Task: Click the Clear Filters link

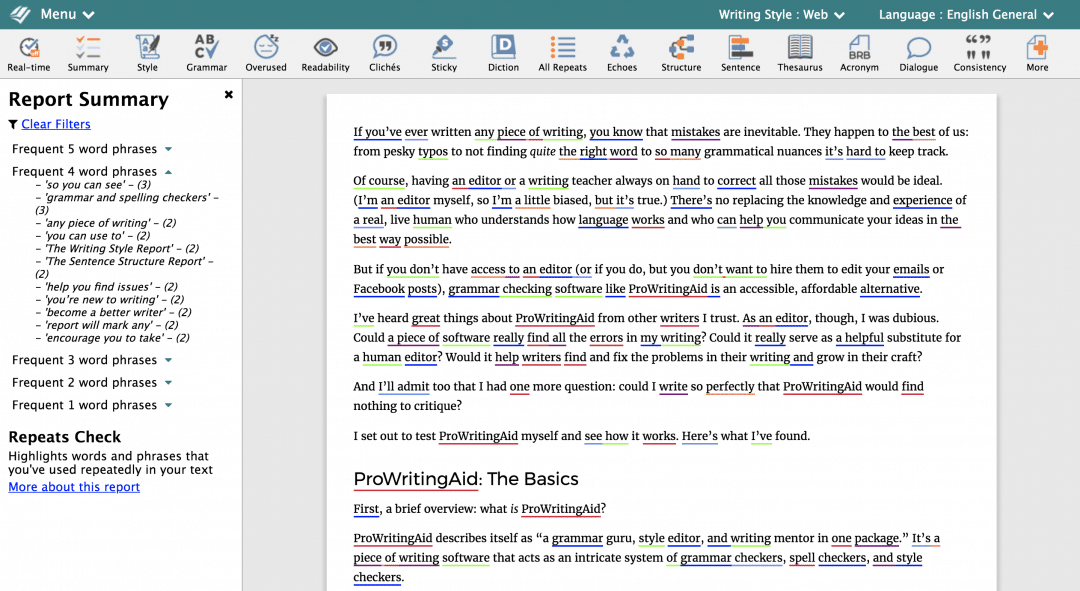Action: (x=55, y=124)
